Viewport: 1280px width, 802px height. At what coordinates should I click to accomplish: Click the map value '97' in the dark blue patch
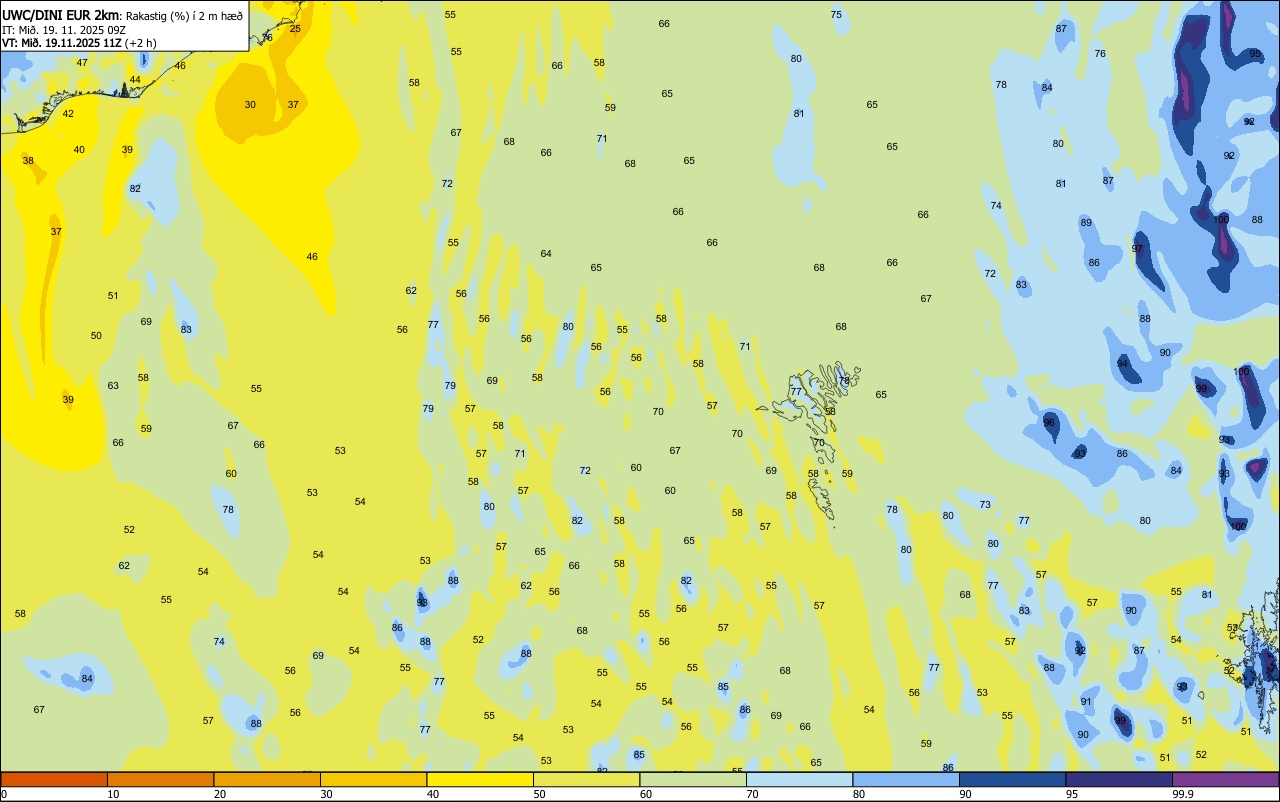point(1137,248)
